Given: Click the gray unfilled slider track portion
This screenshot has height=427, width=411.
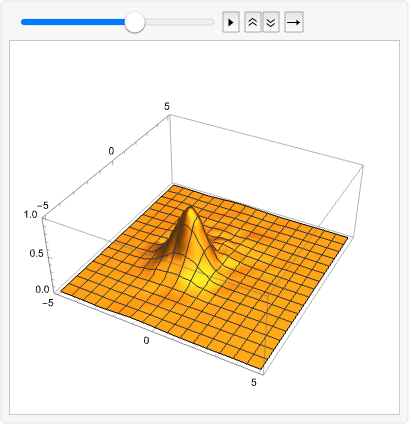Looking at the screenshot, I should [x=179, y=22].
